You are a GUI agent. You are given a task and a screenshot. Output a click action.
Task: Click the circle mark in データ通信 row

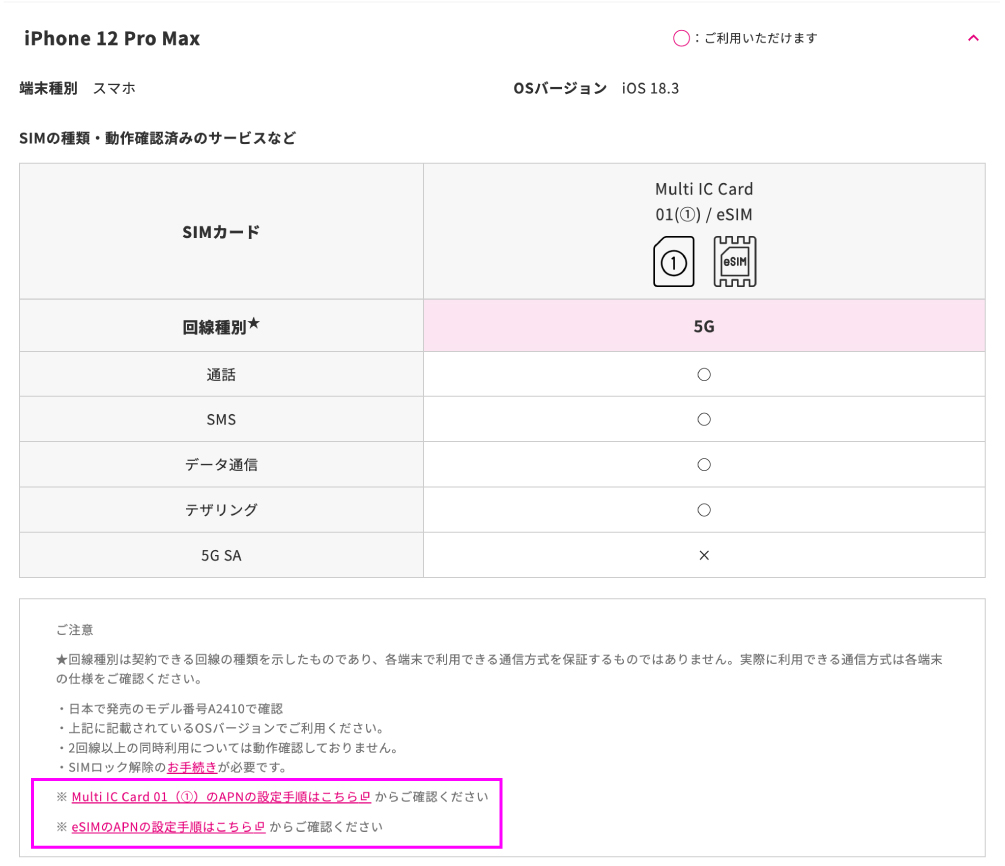click(704, 464)
